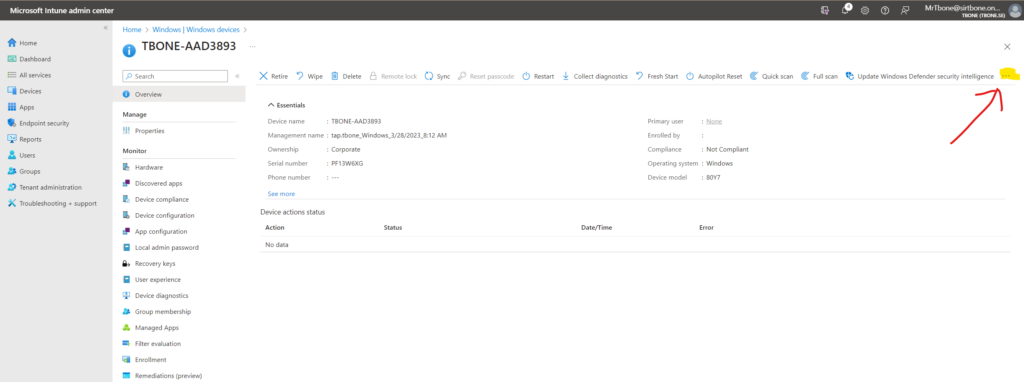
Task: Go to Apps in the sidebar
Action: pos(21,107)
